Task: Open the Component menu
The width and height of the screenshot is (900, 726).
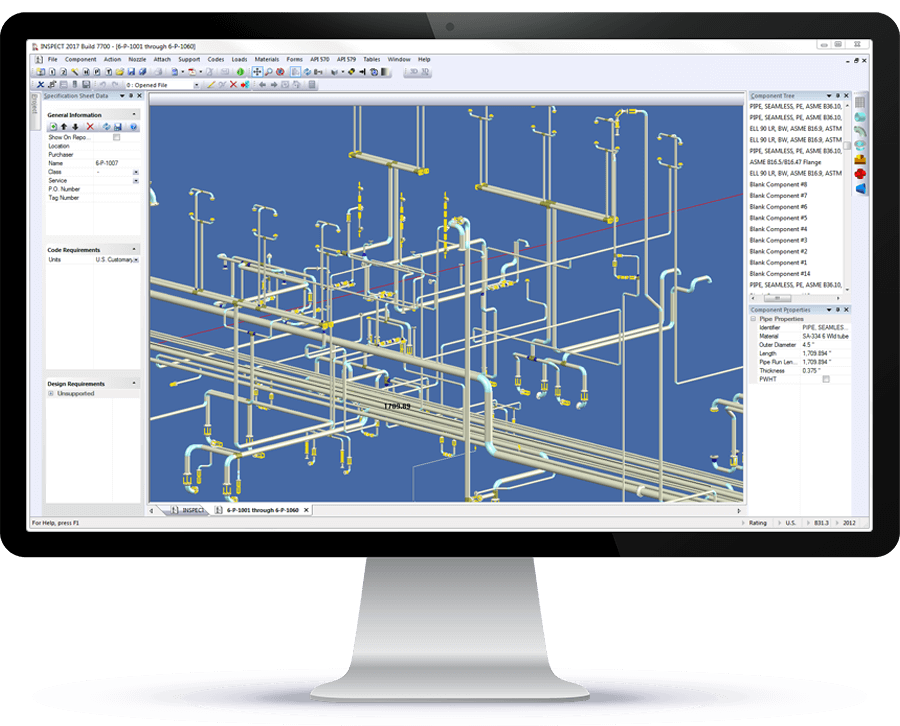Action: pos(80,59)
